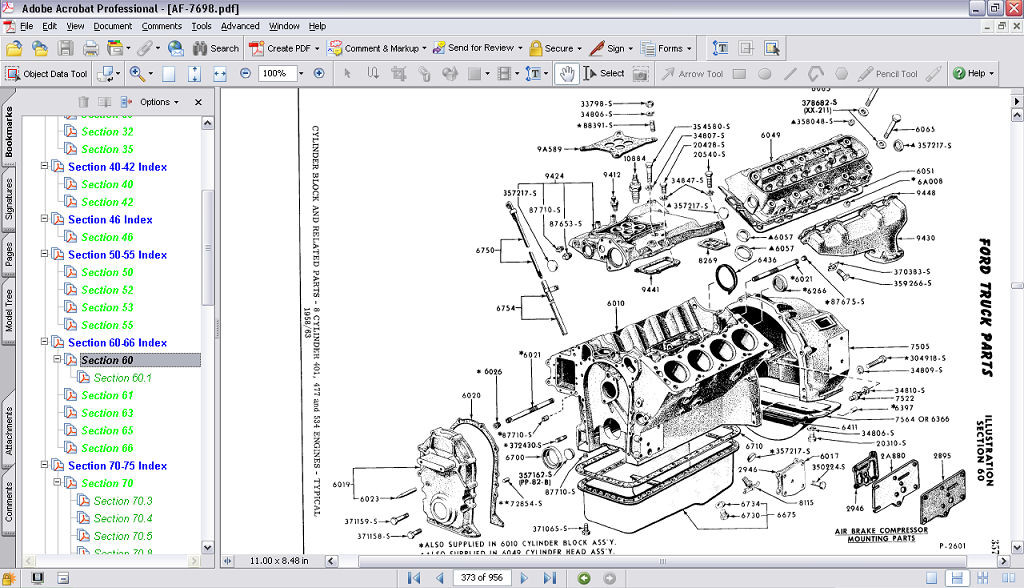Click the page number field
The height and width of the screenshot is (588, 1024).
tap(482, 578)
